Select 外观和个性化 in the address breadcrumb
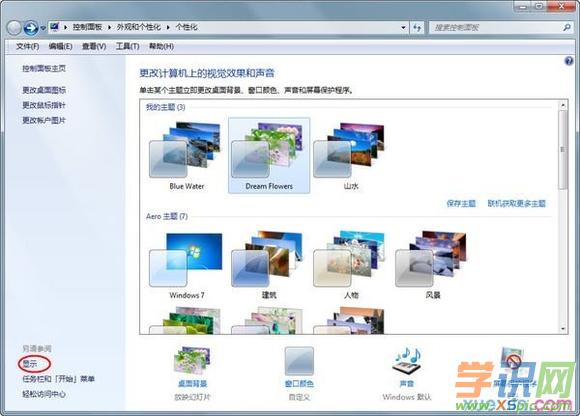580x416 pixels. click(139, 27)
